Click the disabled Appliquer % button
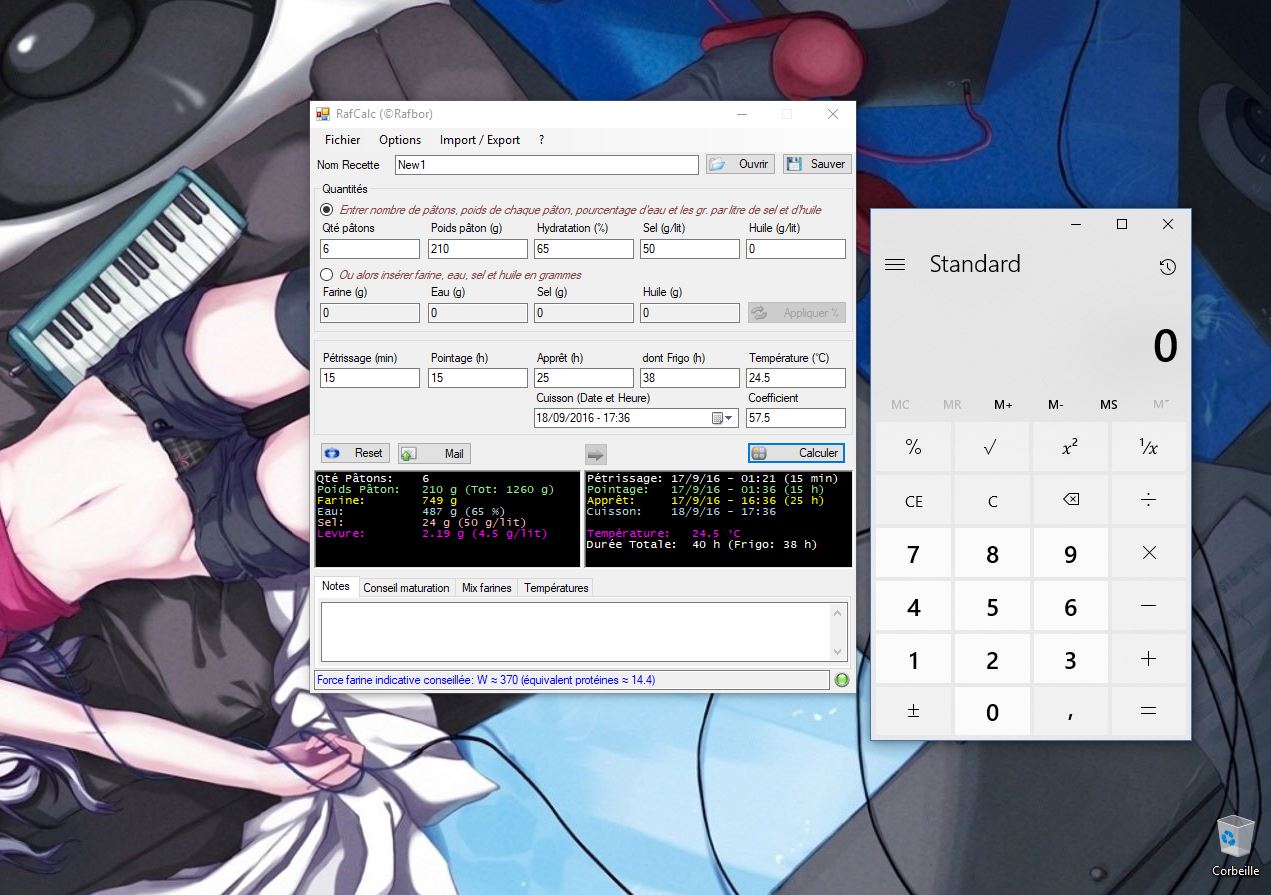The width and height of the screenshot is (1271, 895). pos(797,313)
